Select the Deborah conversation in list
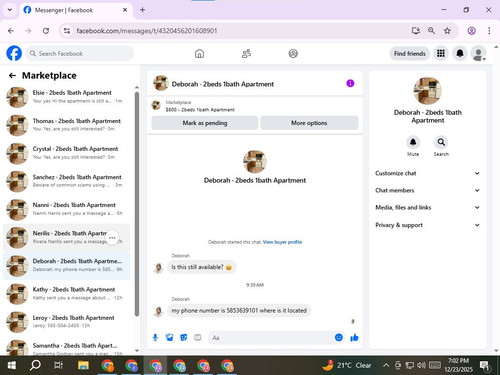The width and height of the screenshot is (500, 375). click(x=67, y=266)
